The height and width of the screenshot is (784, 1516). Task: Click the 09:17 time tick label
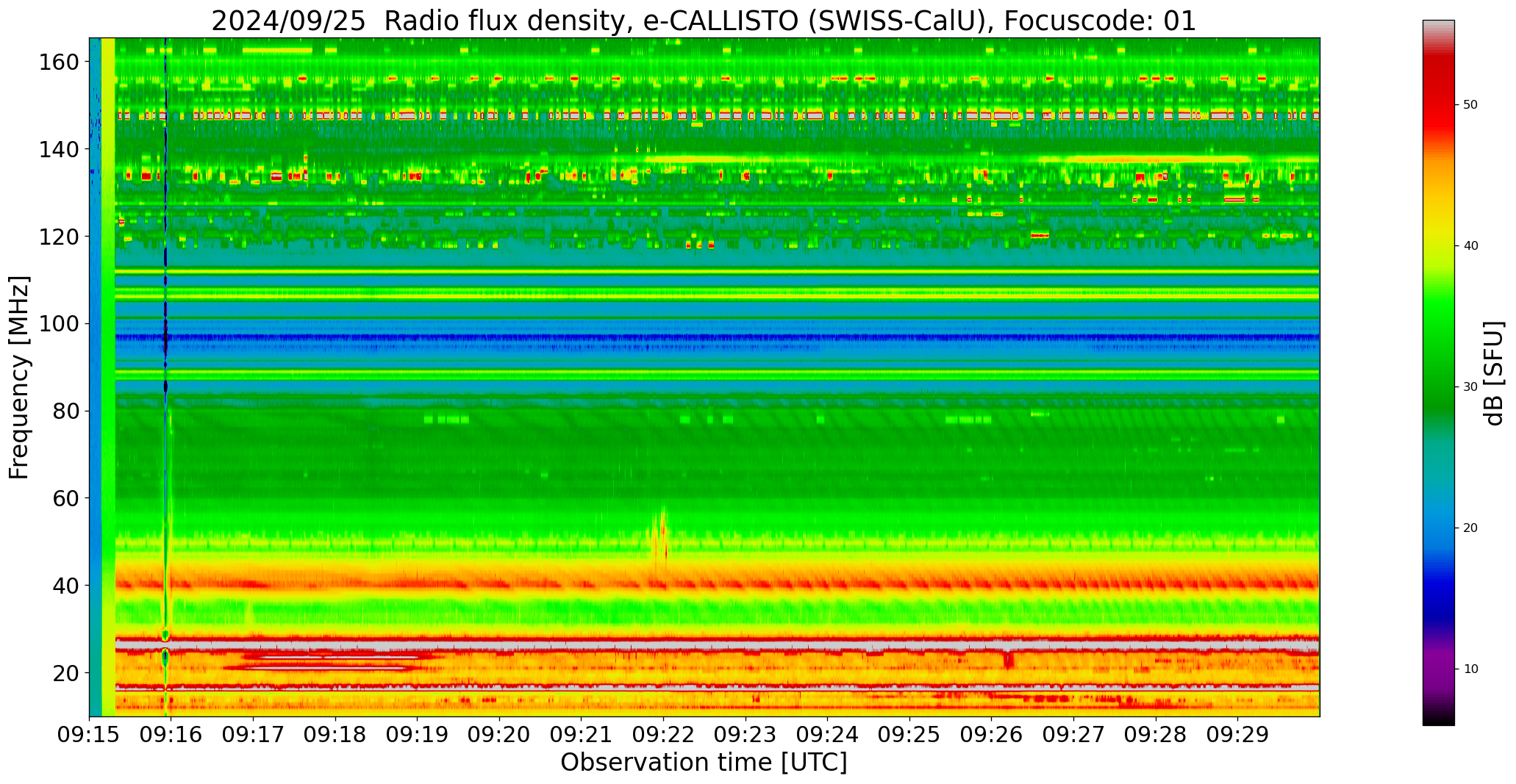click(254, 735)
